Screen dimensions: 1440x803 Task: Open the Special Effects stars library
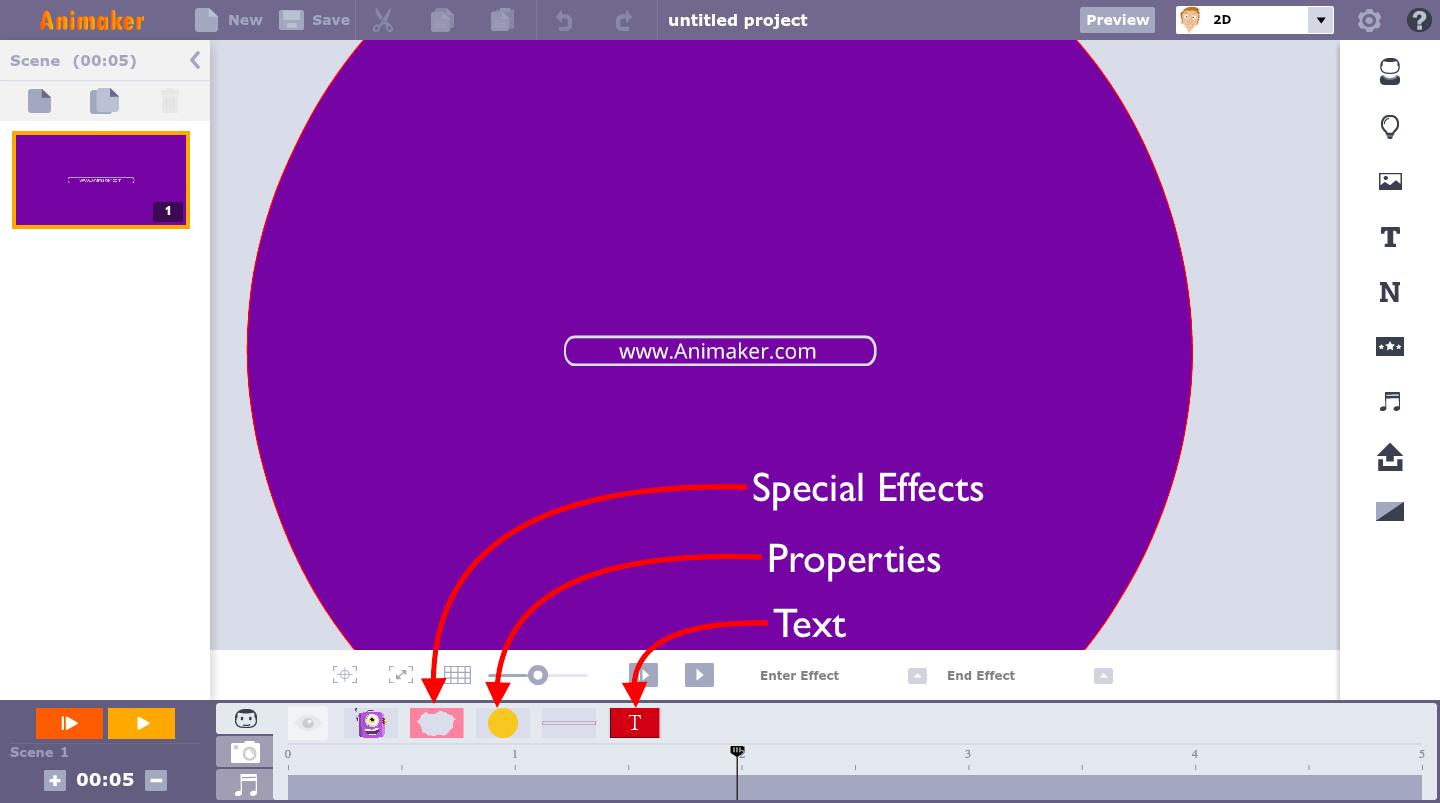(1390, 347)
